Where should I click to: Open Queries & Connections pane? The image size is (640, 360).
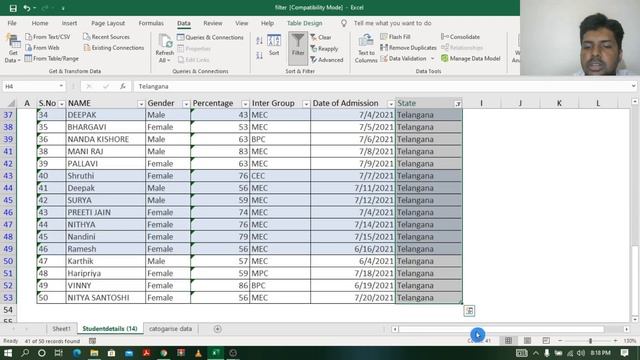tap(211, 37)
